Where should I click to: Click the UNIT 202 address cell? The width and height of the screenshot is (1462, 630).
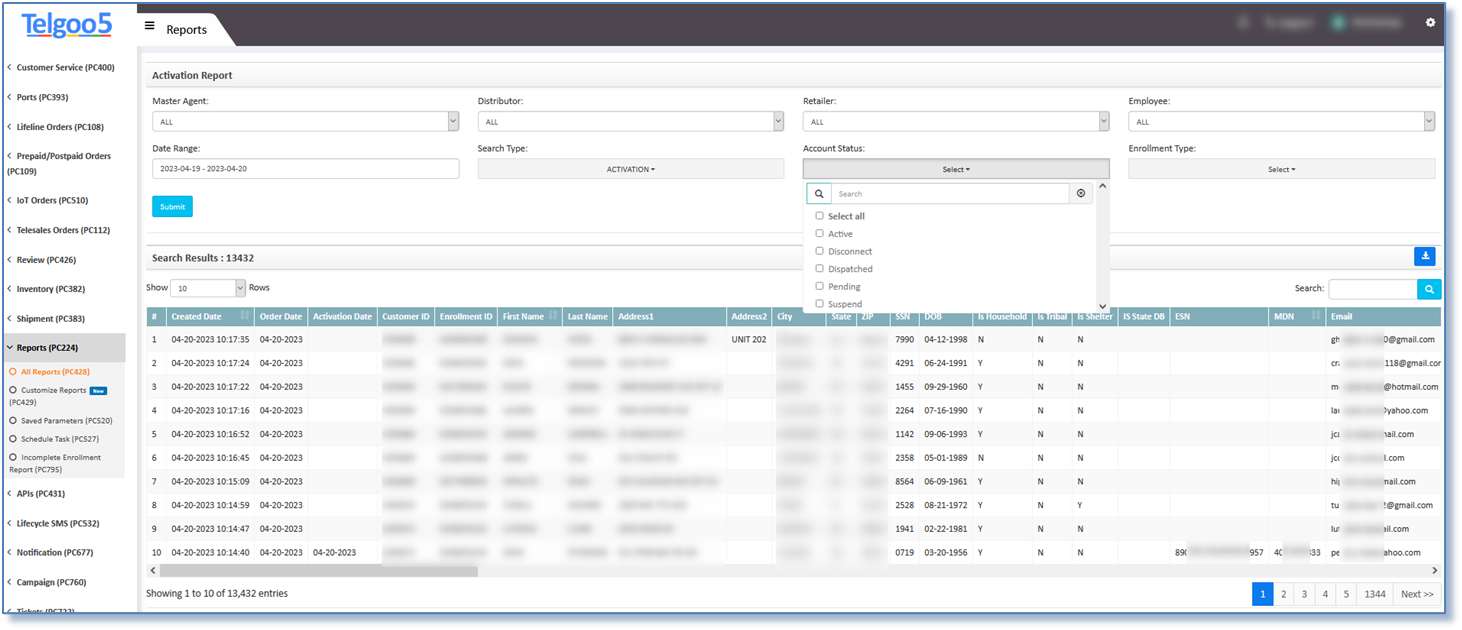click(x=749, y=340)
